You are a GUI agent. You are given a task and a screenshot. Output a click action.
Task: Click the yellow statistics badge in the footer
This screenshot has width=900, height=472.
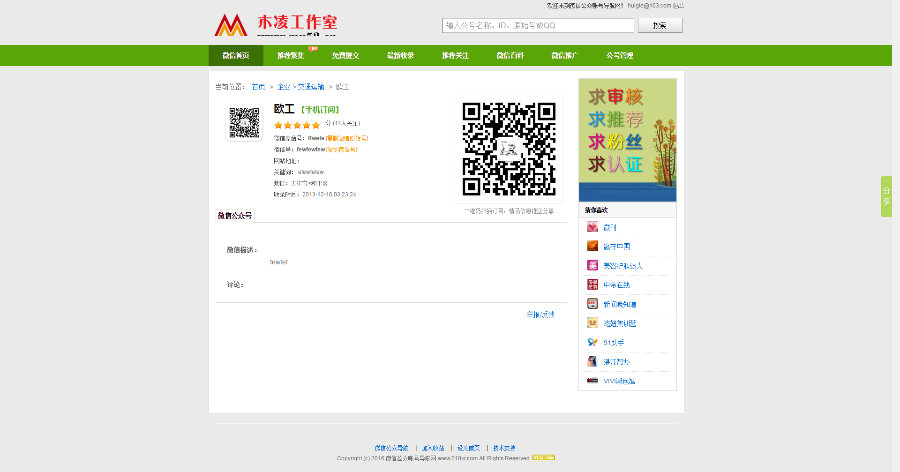544,458
